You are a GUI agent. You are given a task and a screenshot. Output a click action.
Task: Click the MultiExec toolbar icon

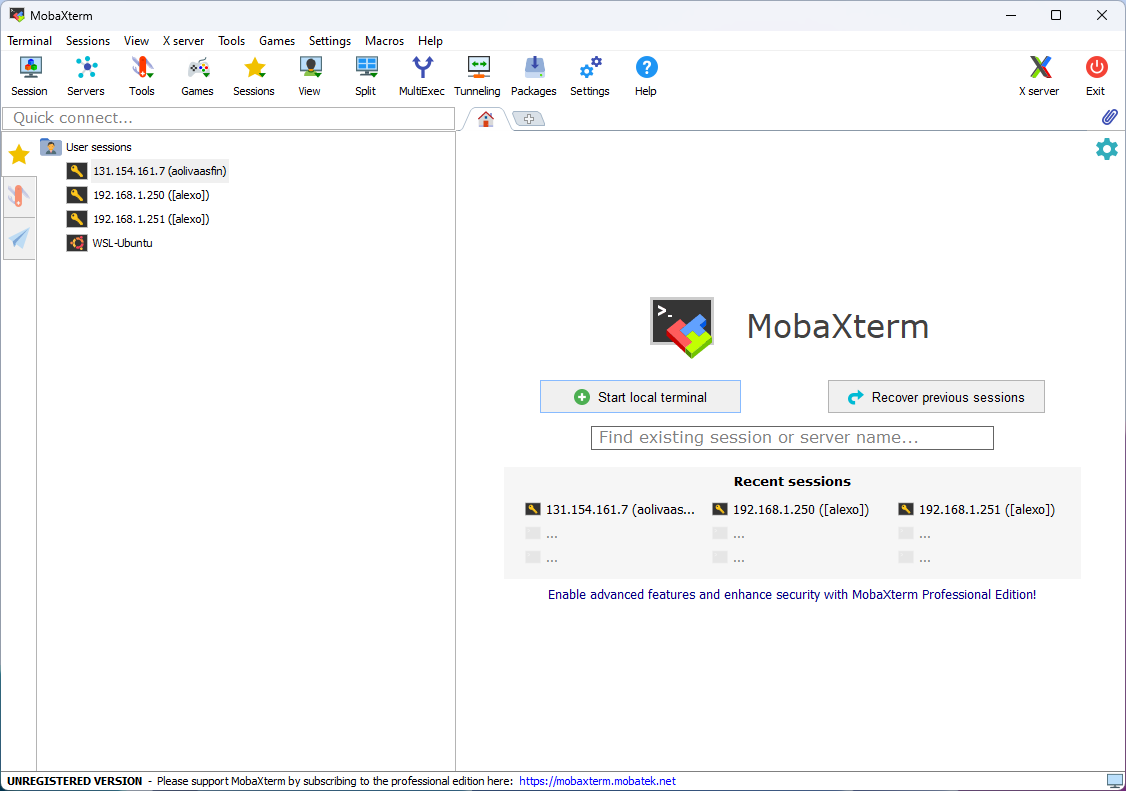(x=422, y=76)
